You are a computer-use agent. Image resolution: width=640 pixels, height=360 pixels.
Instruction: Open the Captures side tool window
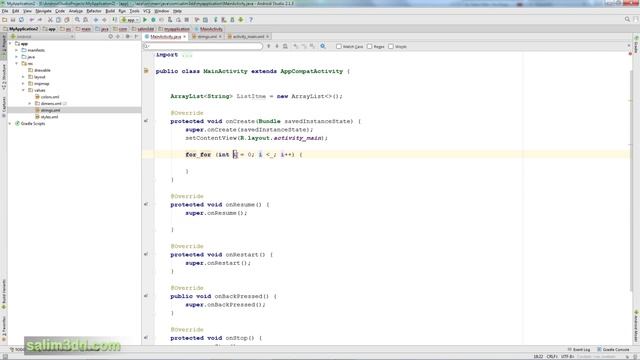(x=4, y=107)
